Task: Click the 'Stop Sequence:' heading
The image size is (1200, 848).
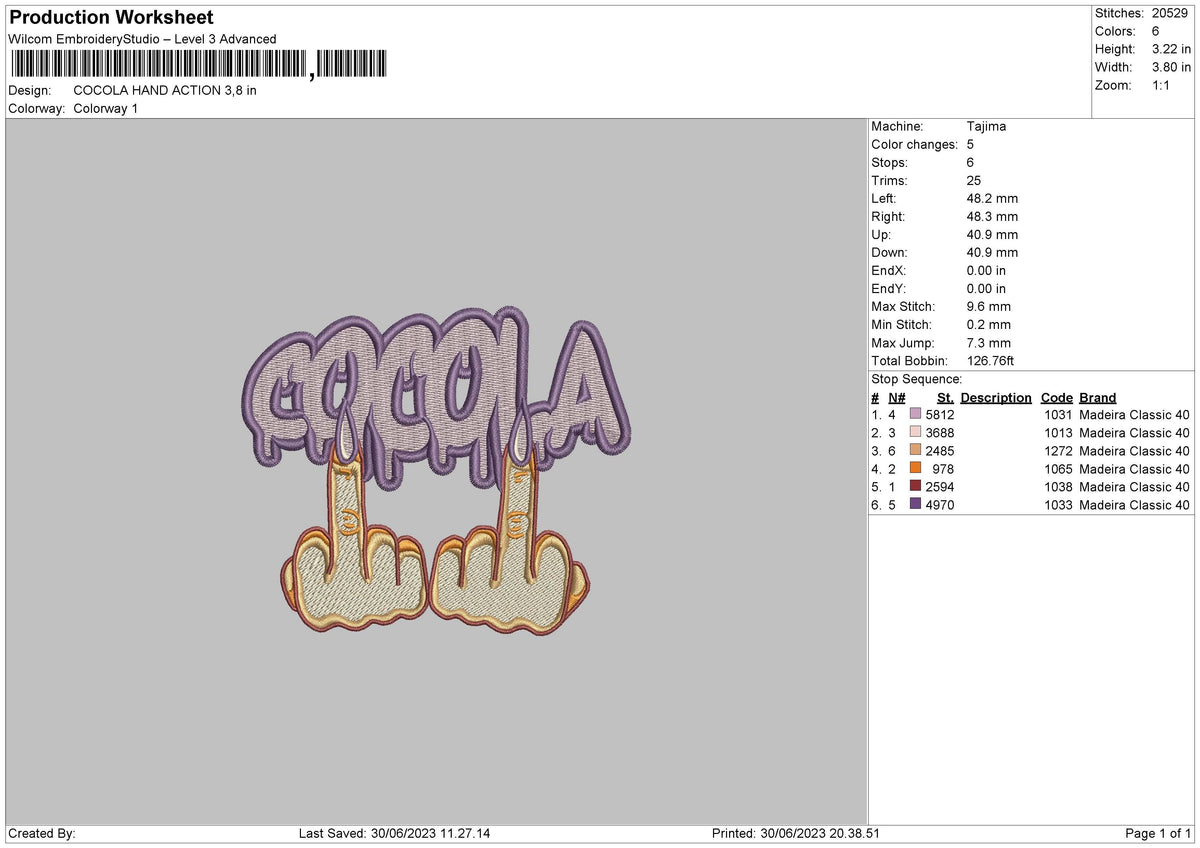Action: coord(917,379)
